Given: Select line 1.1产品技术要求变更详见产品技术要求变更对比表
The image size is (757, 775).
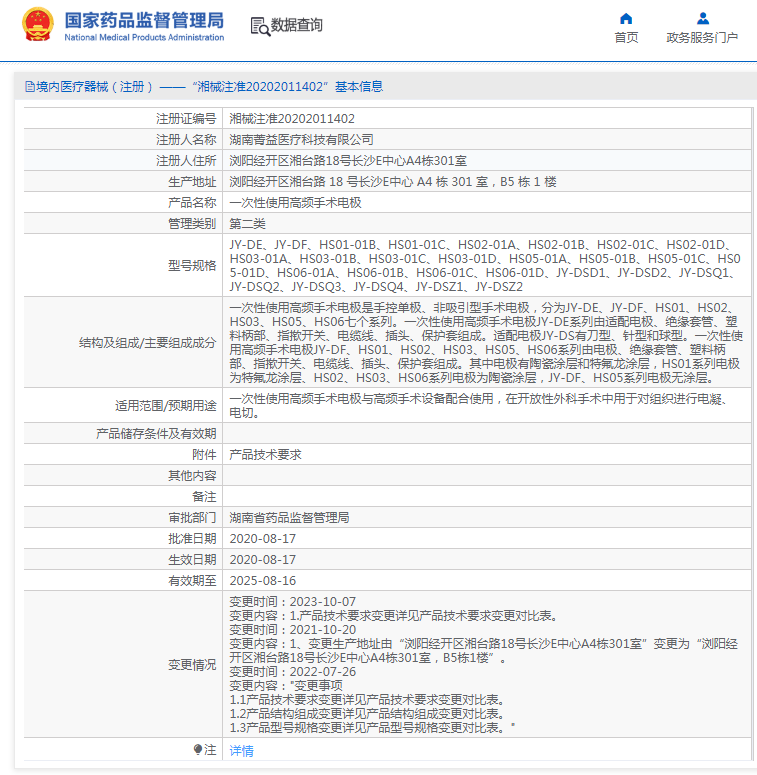Looking at the screenshot, I should click(367, 700).
